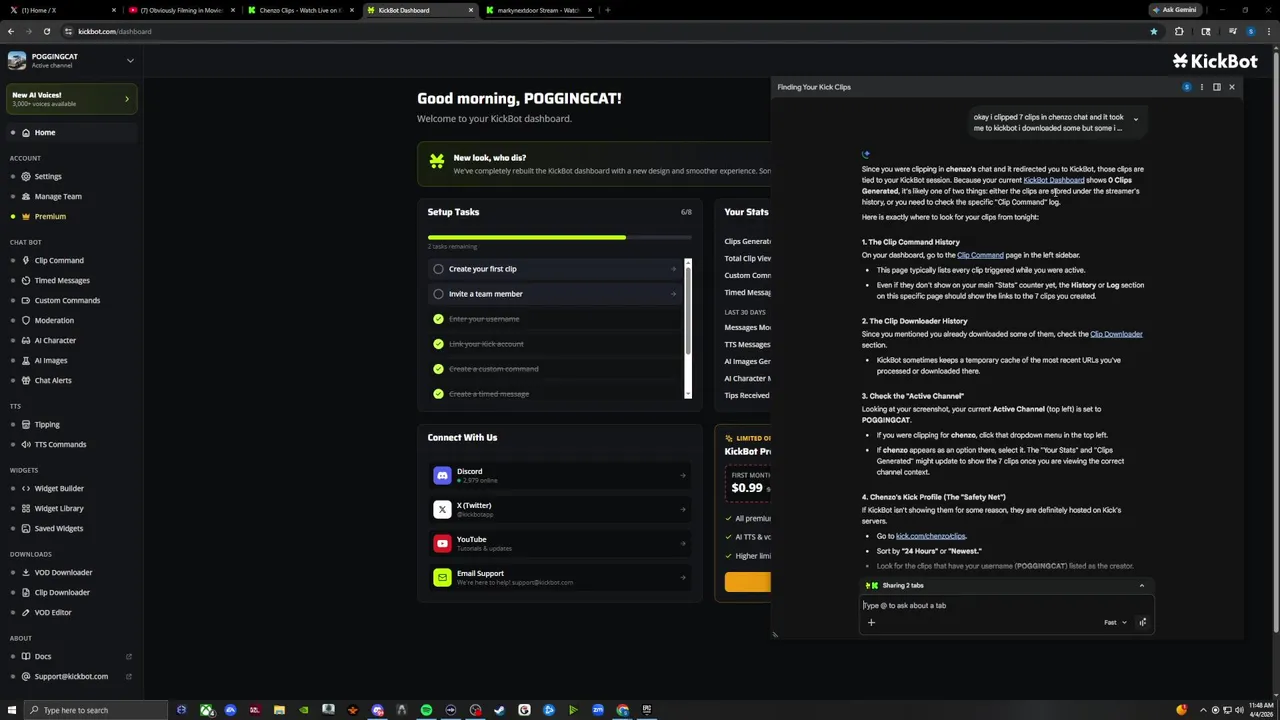
Task: Open Settings in the Account section
Action: (70, 176)
